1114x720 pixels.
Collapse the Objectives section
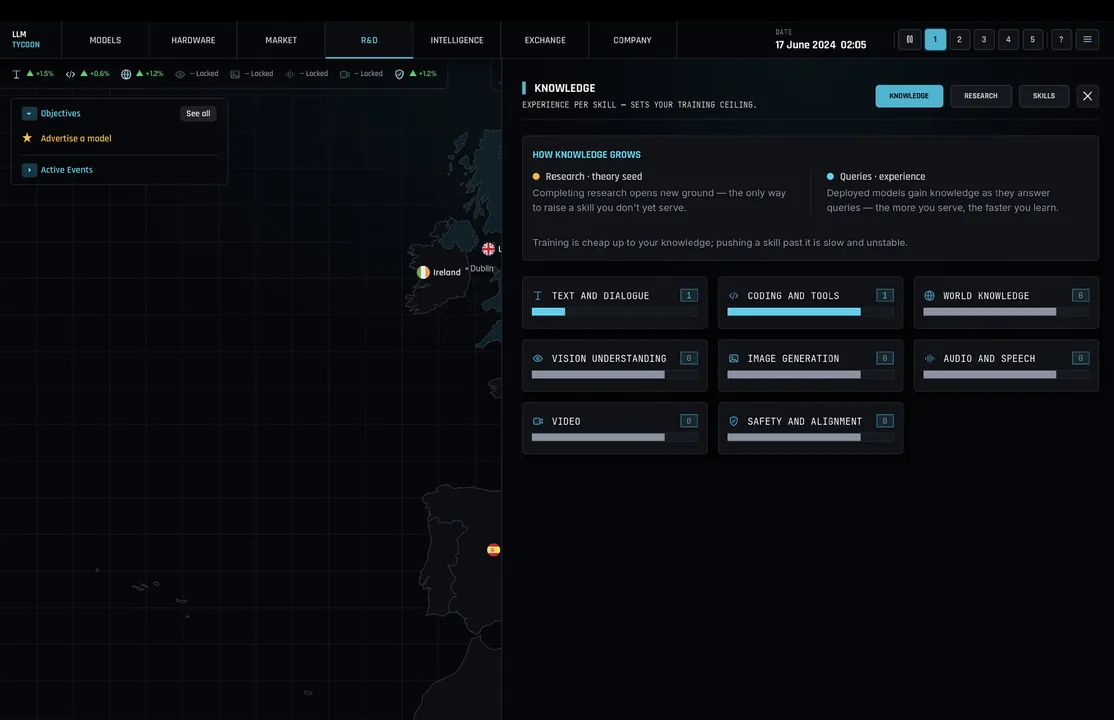29,114
